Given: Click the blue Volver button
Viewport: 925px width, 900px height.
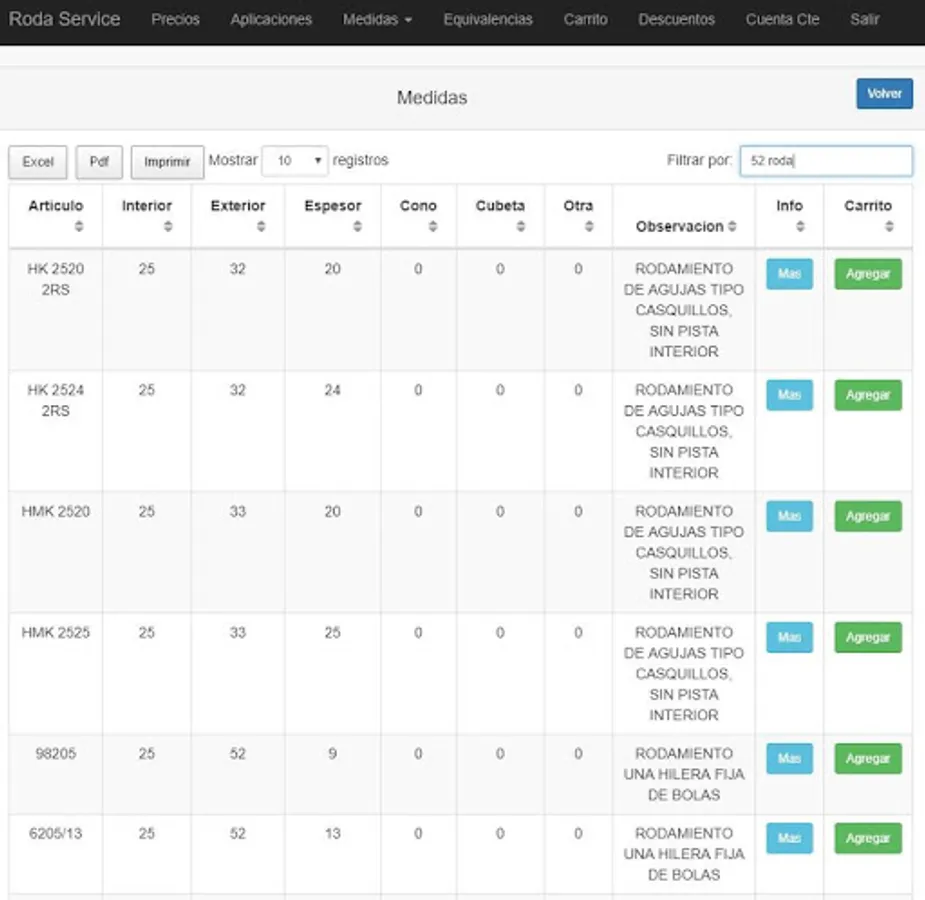Looking at the screenshot, I should tap(884, 94).
